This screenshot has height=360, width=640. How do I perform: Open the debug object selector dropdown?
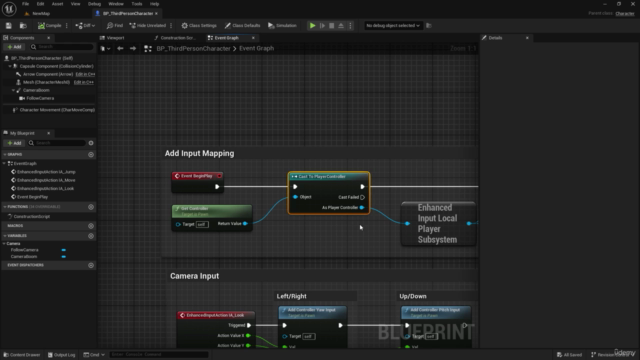tap(393, 26)
